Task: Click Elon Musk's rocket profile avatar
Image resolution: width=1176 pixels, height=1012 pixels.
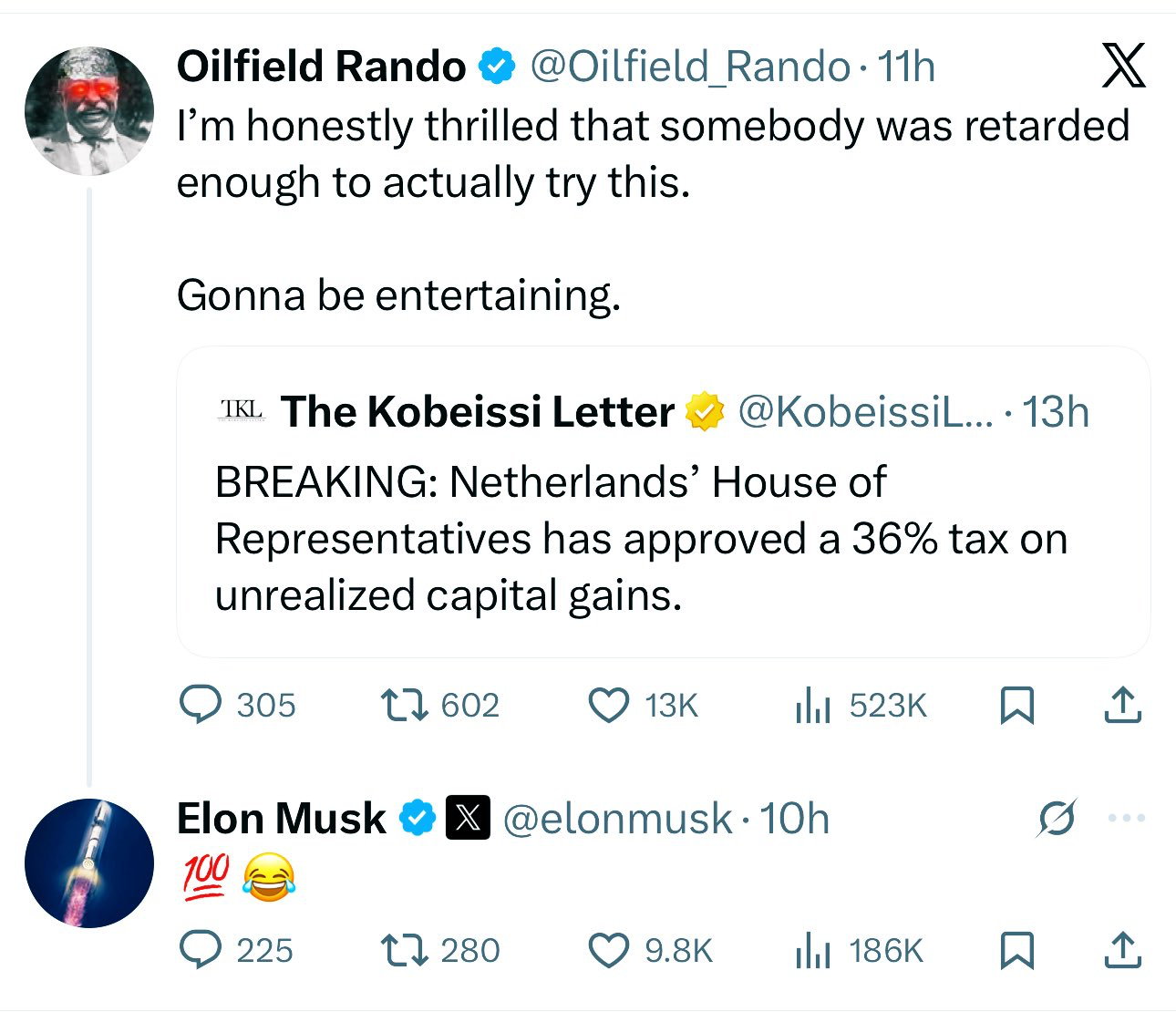Action: point(89,862)
